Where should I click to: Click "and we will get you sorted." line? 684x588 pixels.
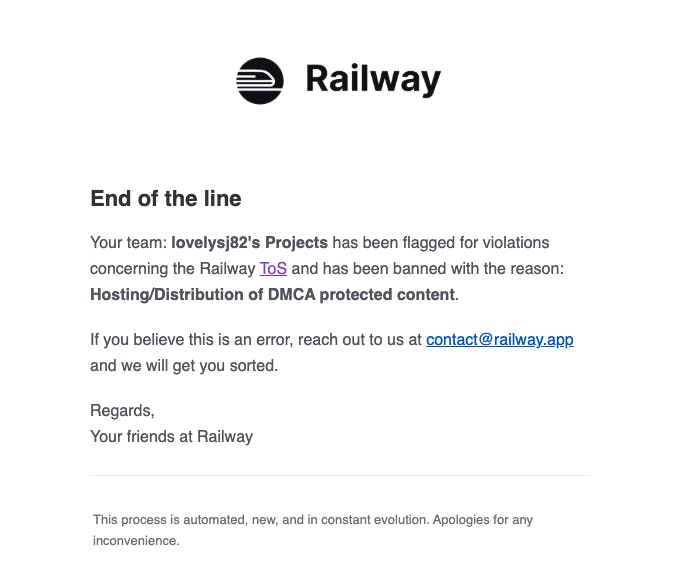(183, 365)
